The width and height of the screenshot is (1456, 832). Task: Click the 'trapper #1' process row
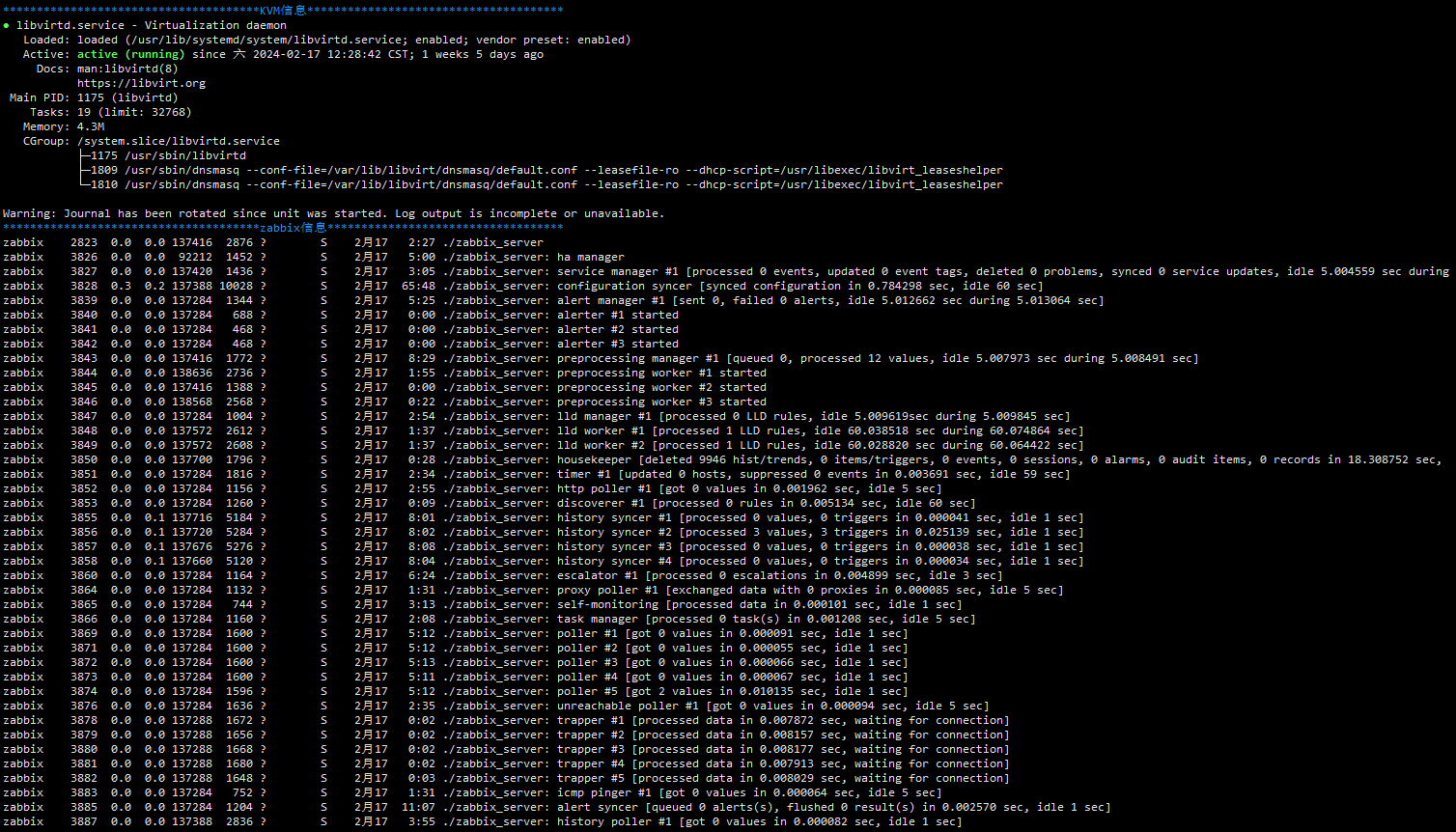(x=506, y=720)
